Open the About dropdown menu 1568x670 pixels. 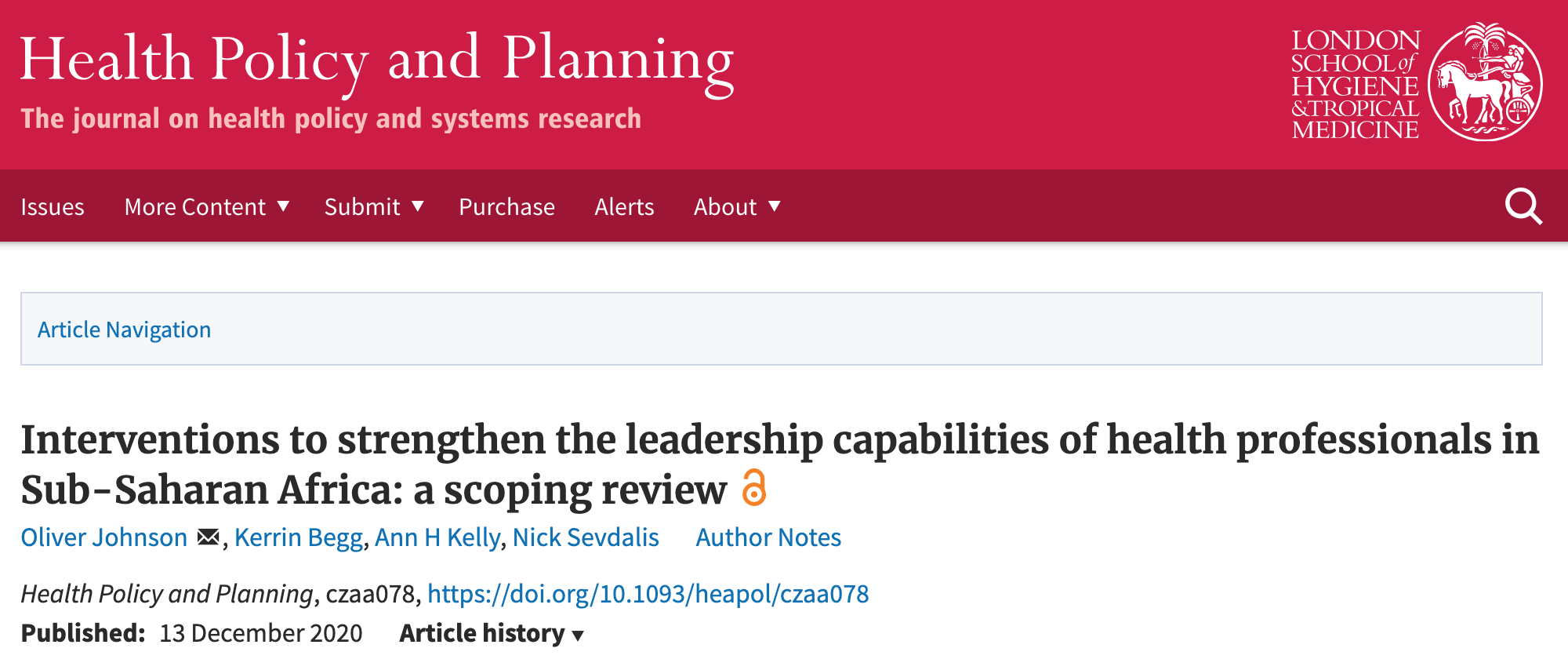pyautogui.click(x=737, y=206)
